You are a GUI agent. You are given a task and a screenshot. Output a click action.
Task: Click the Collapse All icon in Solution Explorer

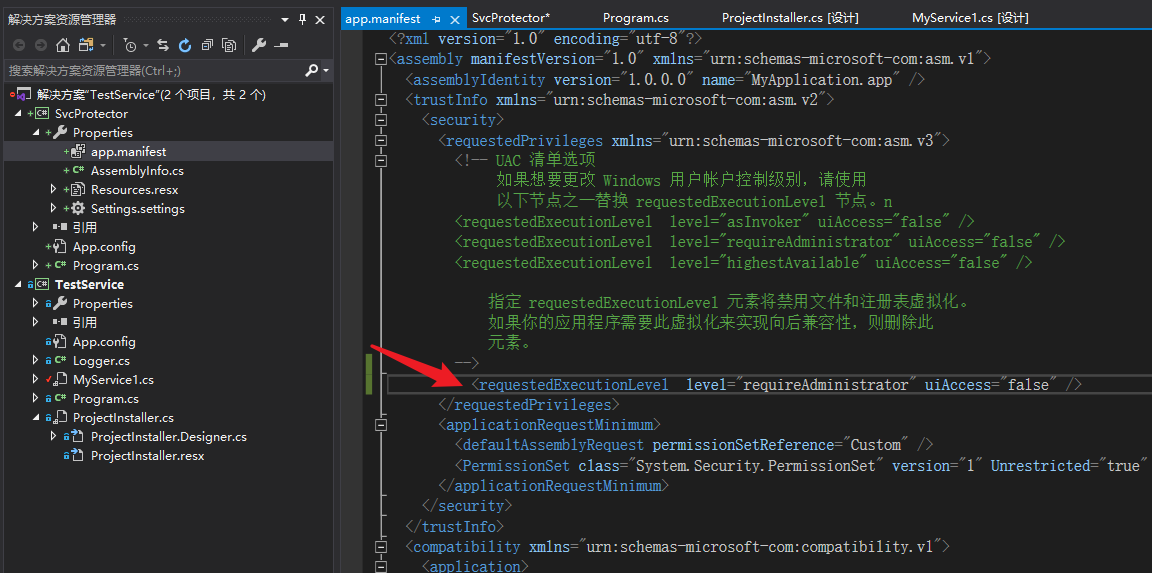[x=207, y=45]
